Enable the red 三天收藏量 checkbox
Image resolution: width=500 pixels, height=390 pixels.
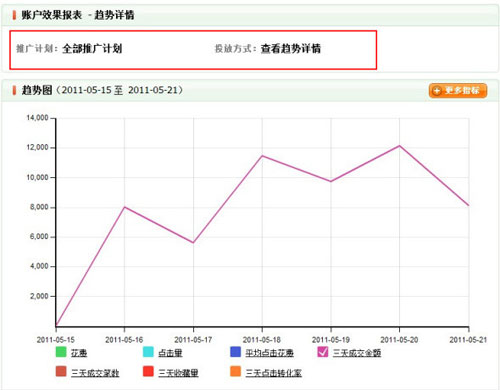point(148,371)
